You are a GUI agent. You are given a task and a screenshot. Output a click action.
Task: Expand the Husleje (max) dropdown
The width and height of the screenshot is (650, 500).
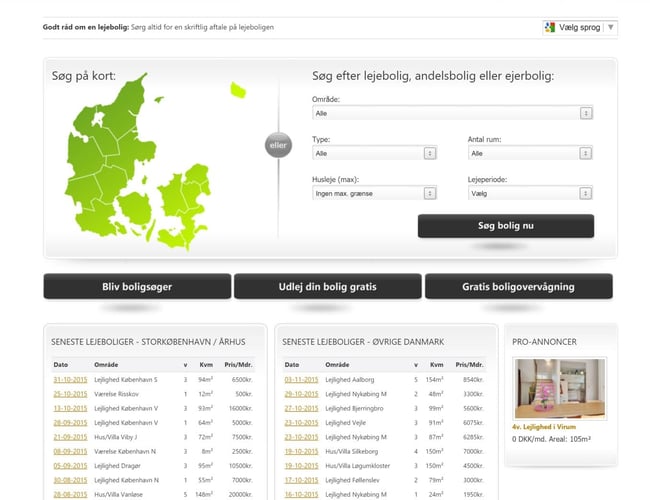pyautogui.click(x=373, y=193)
